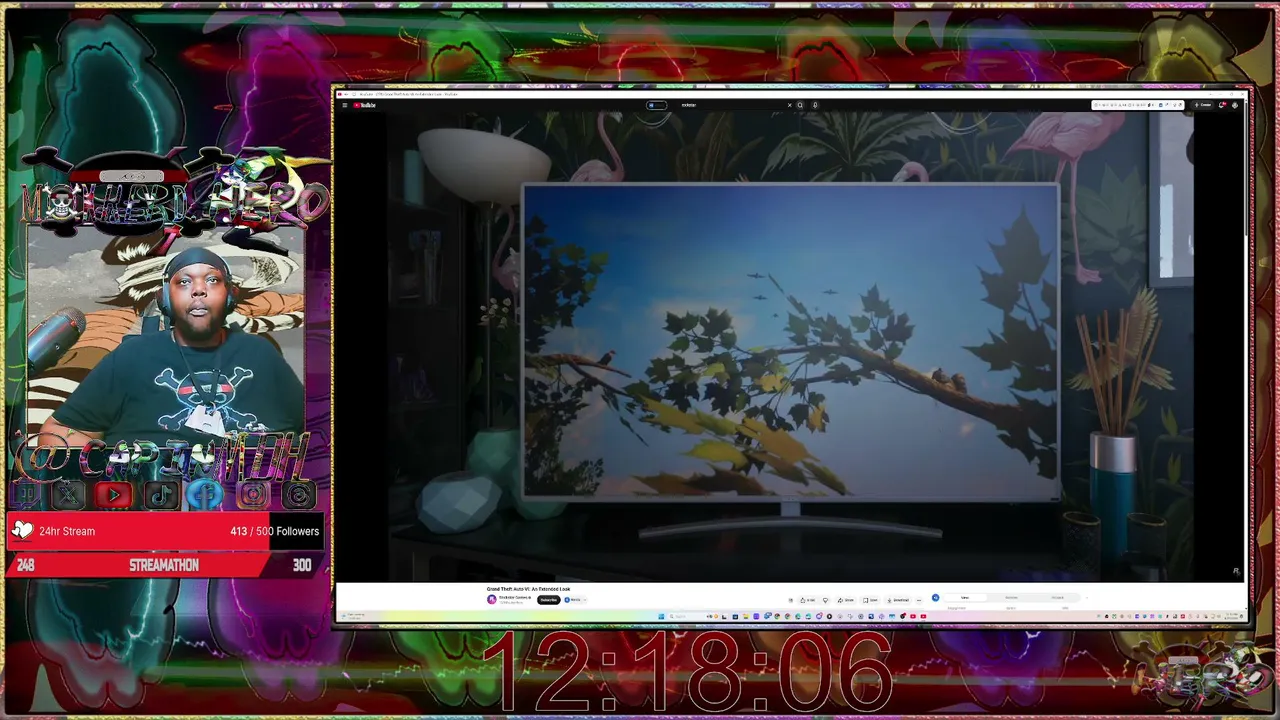Click the Threads icon in the stream overlay
This screenshot has height=720, width=1280.
click(x=298, y=494)
